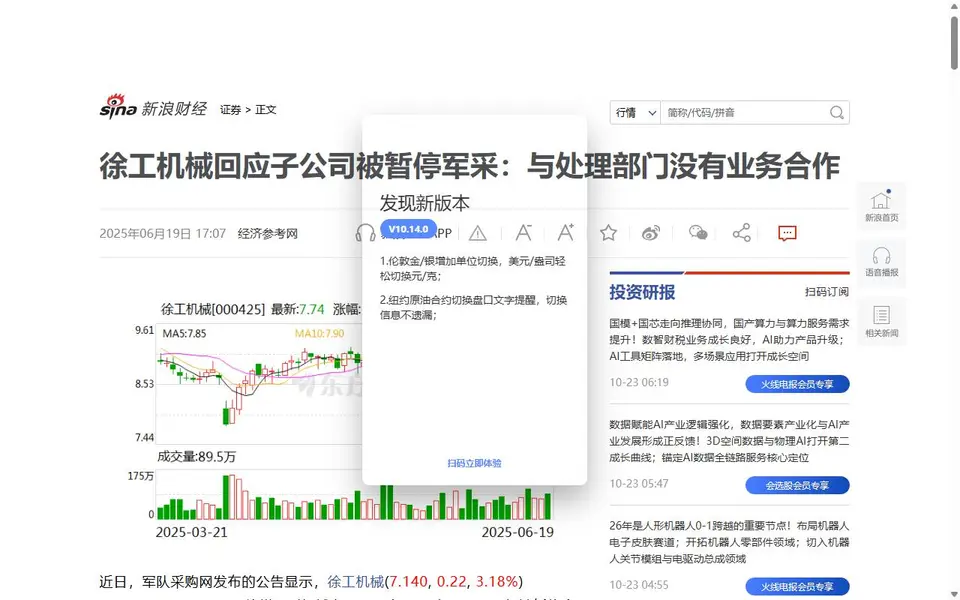Click MA5:7.85 chart label

pyautogui.click(x=184, y=334)
